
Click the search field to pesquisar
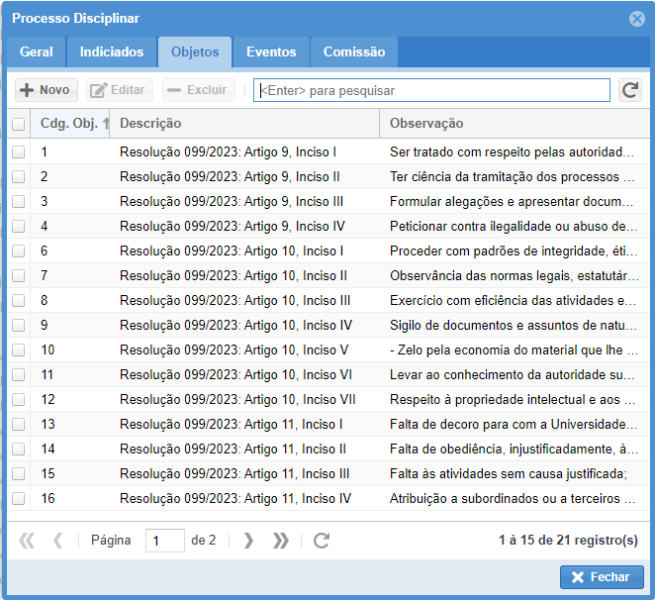(431, 90)
